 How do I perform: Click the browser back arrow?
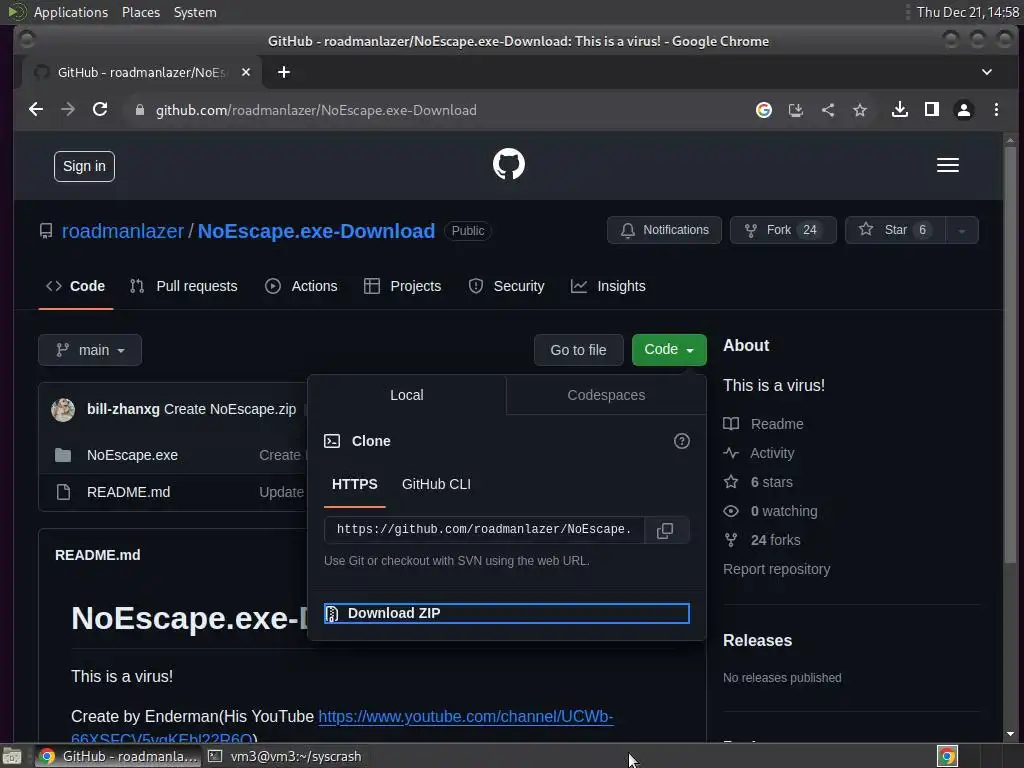pos(36,110)
